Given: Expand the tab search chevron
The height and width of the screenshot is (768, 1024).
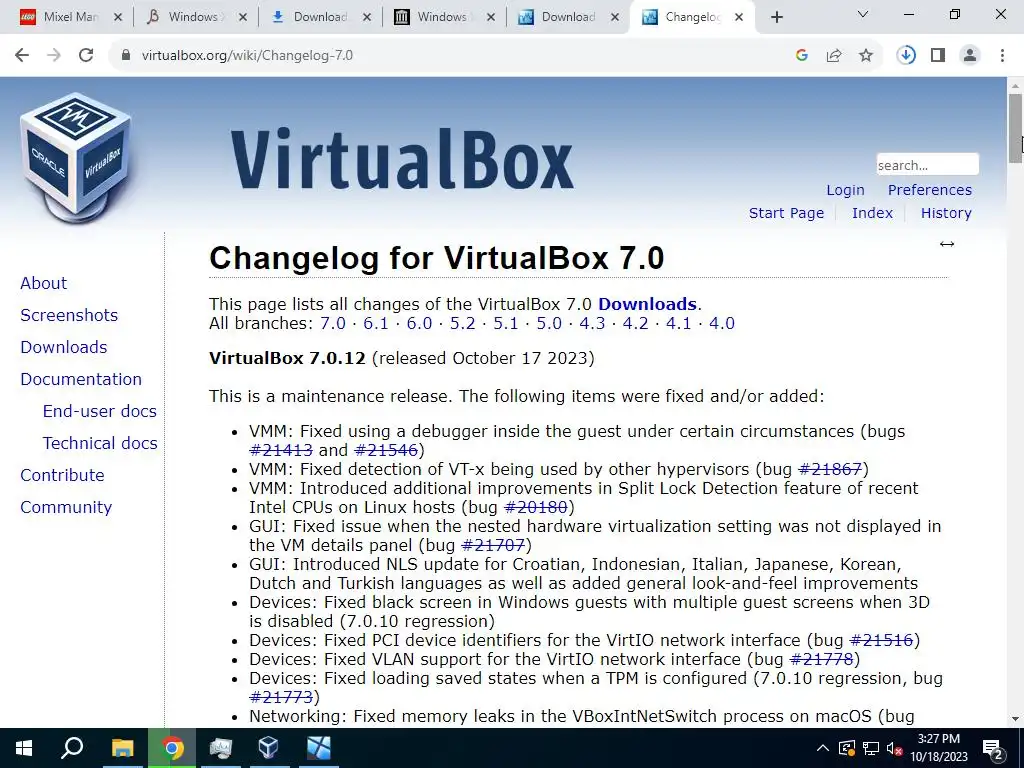Looking at the screenshot, I should pos(863,14).
